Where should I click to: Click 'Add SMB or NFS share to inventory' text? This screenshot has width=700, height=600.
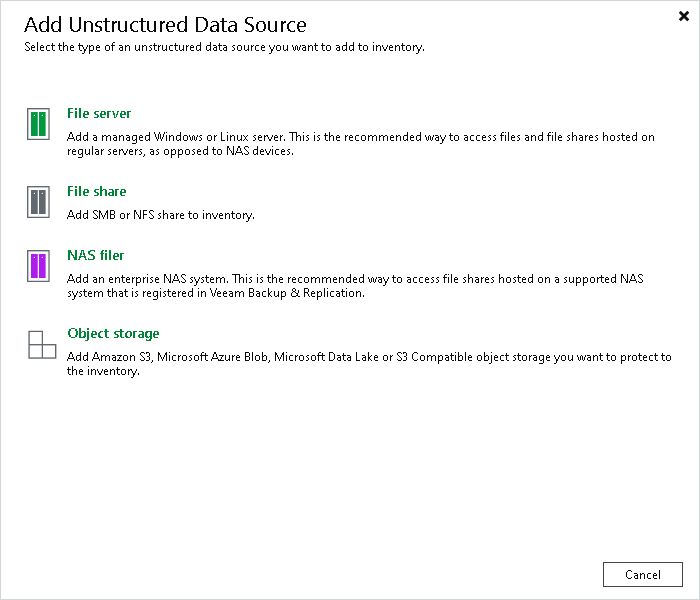(161, 215)
